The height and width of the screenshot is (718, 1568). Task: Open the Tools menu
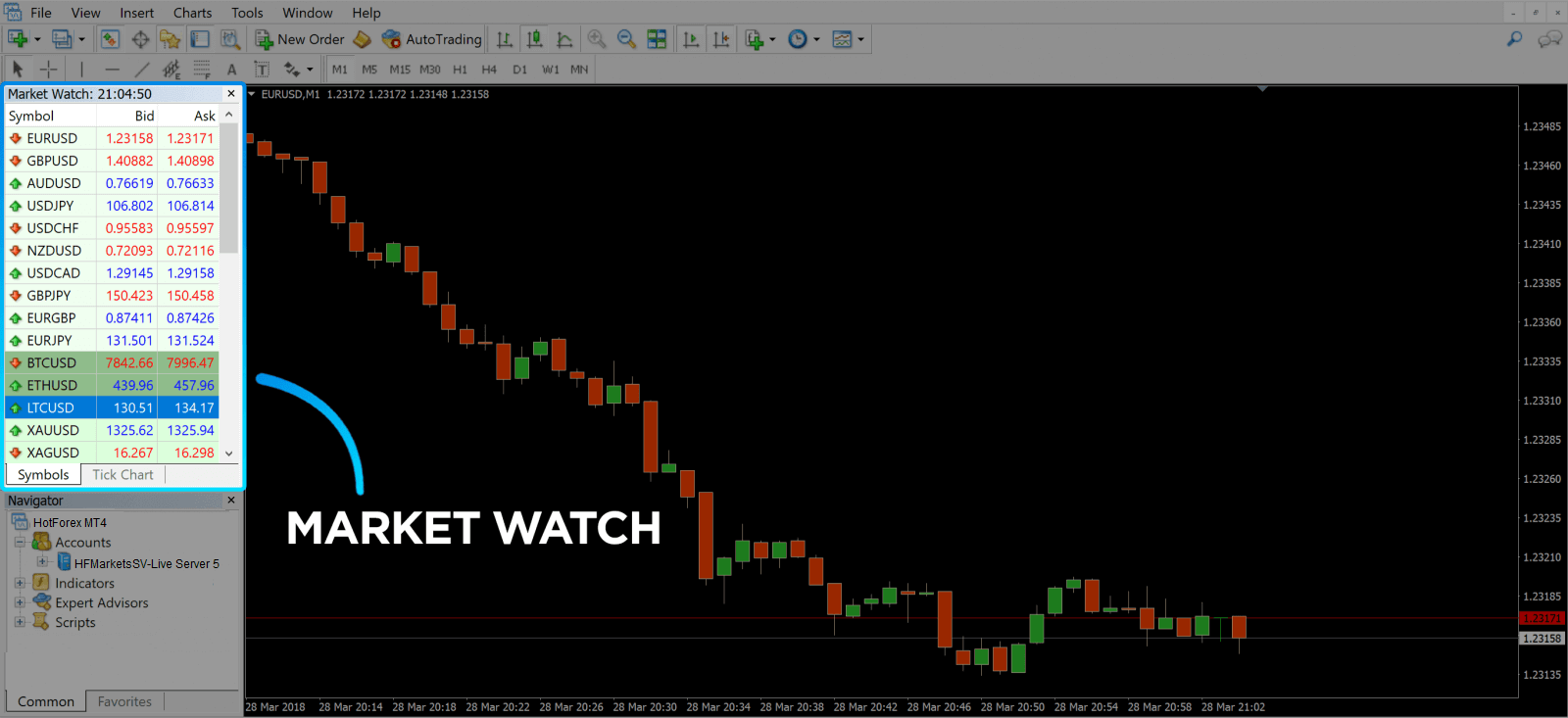pos(247,13)
